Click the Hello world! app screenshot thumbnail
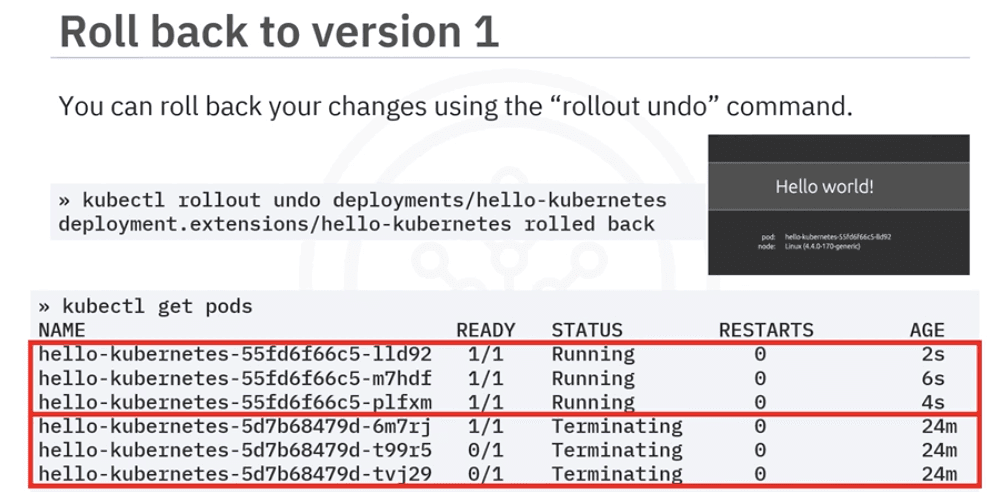This screenshot has height=492, width=1007. pyautogui.click(x=838, y=205)
